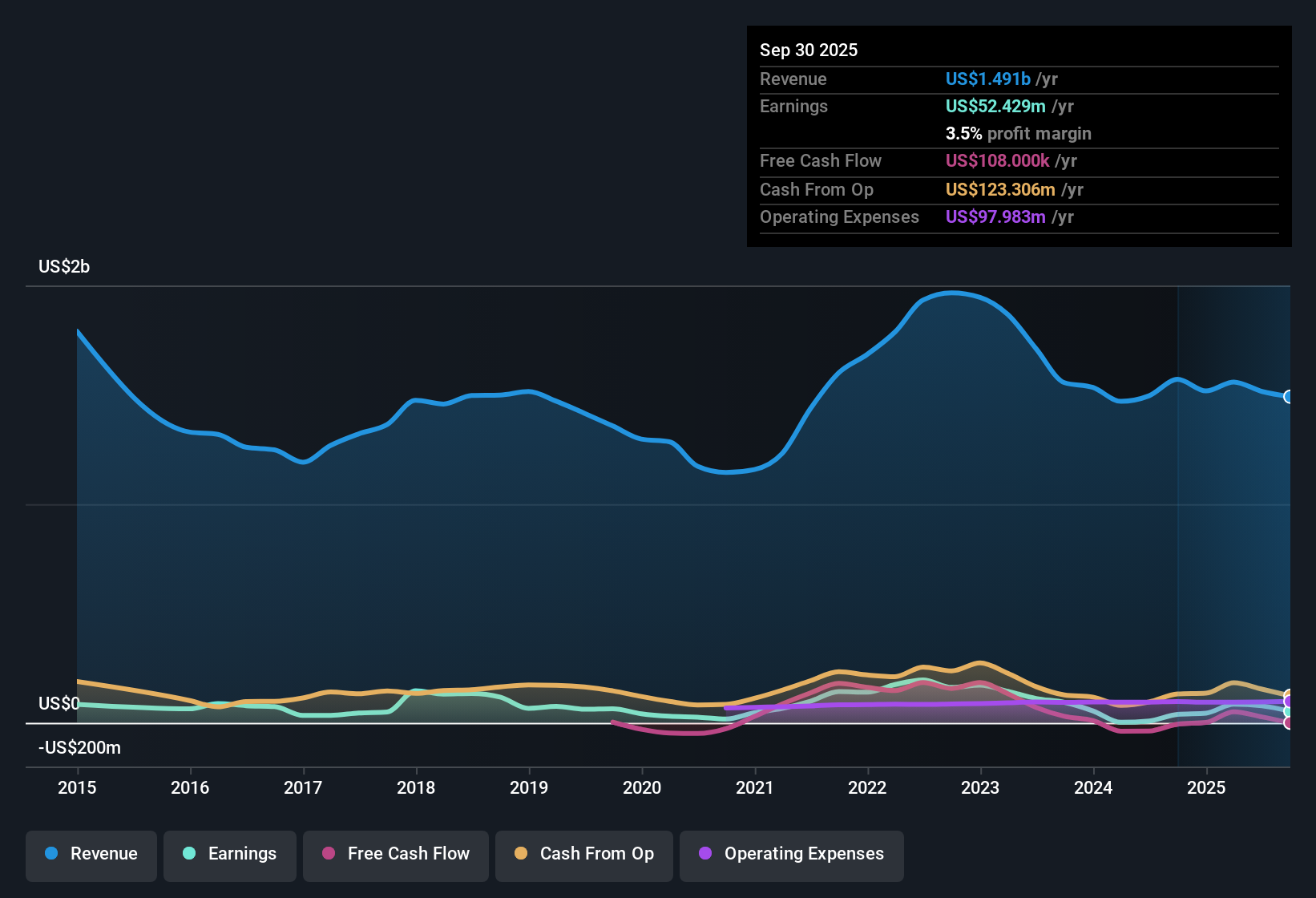1316x898 pixels.
Task: Select the blue Revenue endpoint marker on the chart
Action: coord(1289,397)
